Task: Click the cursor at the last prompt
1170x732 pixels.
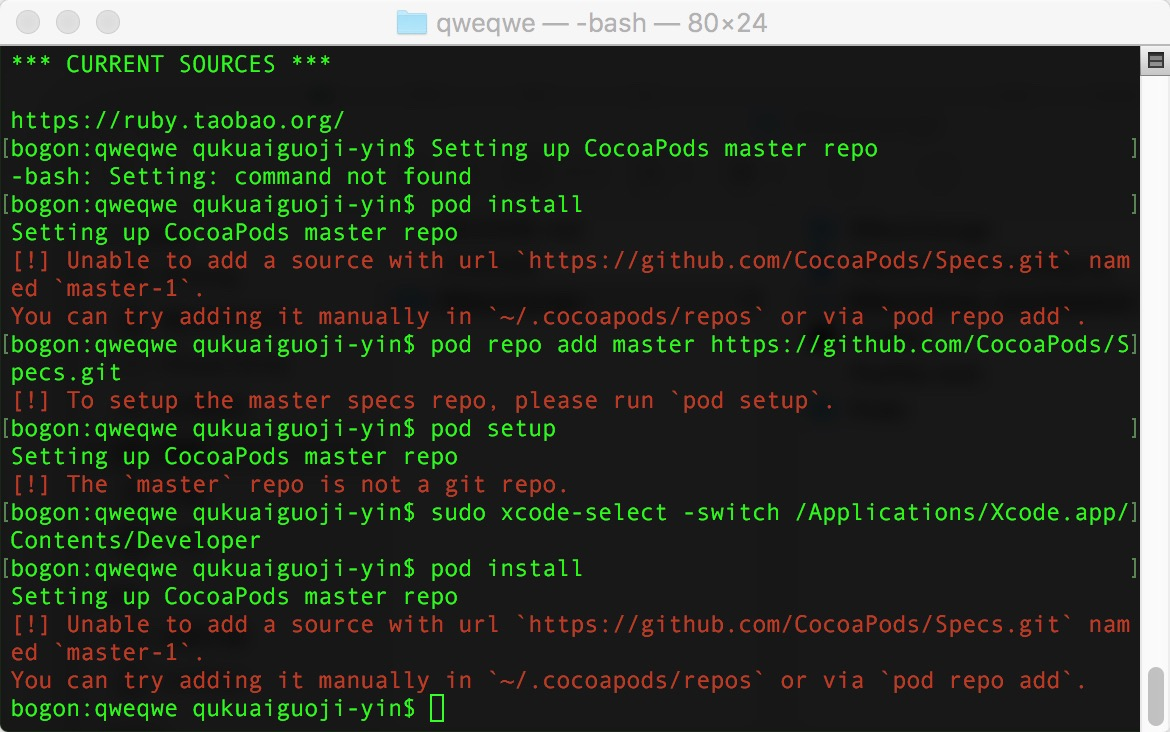Action: pyautogui.click(x=437, y=708)
